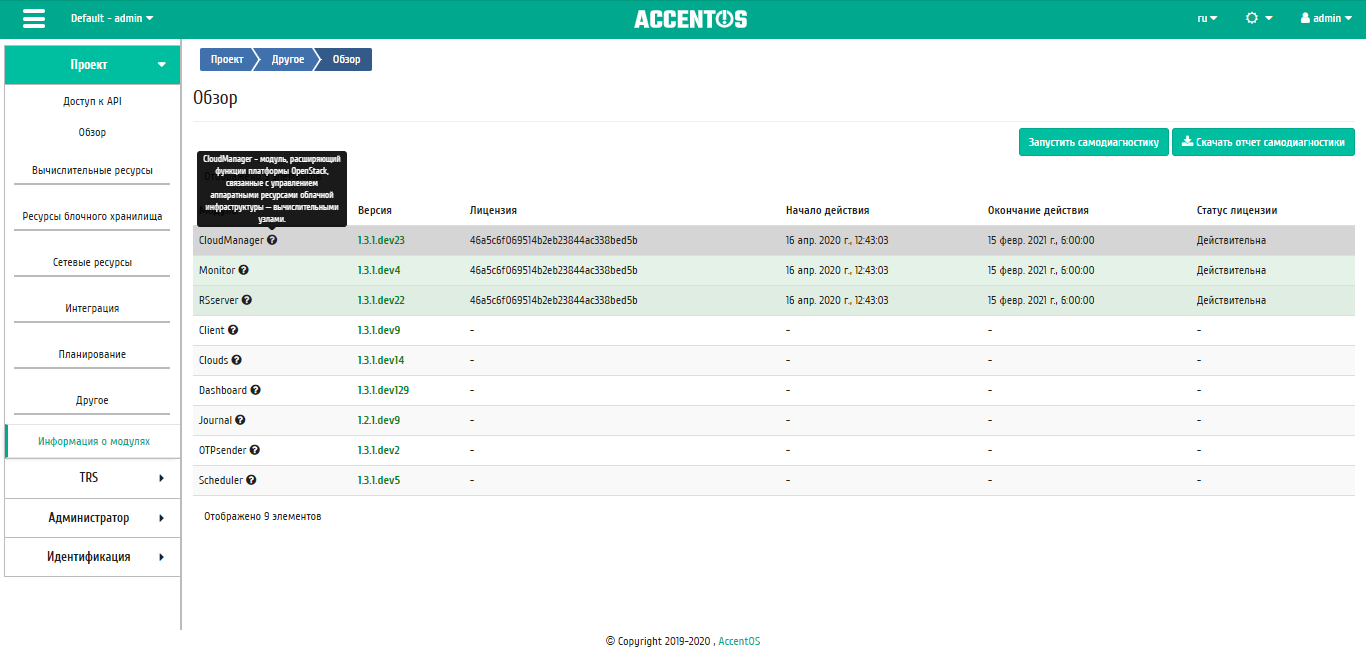Viewport: 1366px width, 652px height.
Task: Click the help icon beside OTPsender
Action: [x=255, y=450]
